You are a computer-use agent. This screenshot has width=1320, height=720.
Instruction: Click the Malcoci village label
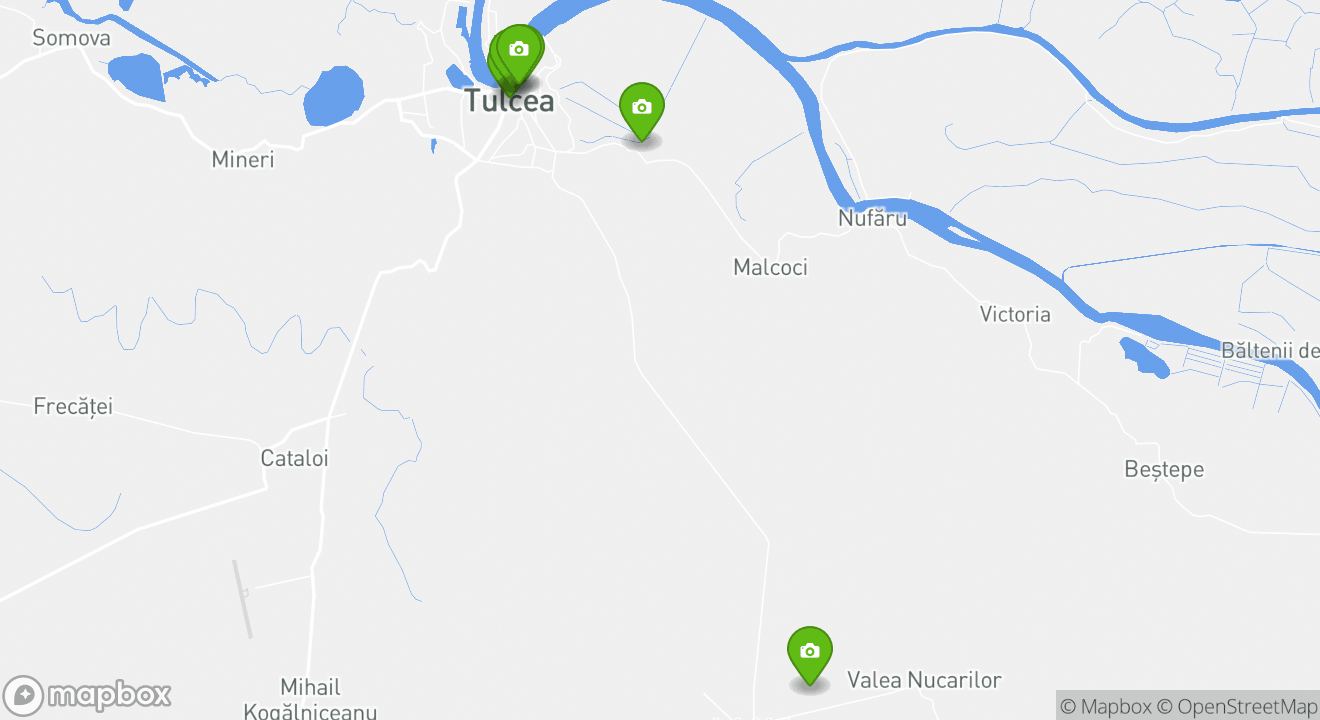[770, 267]
